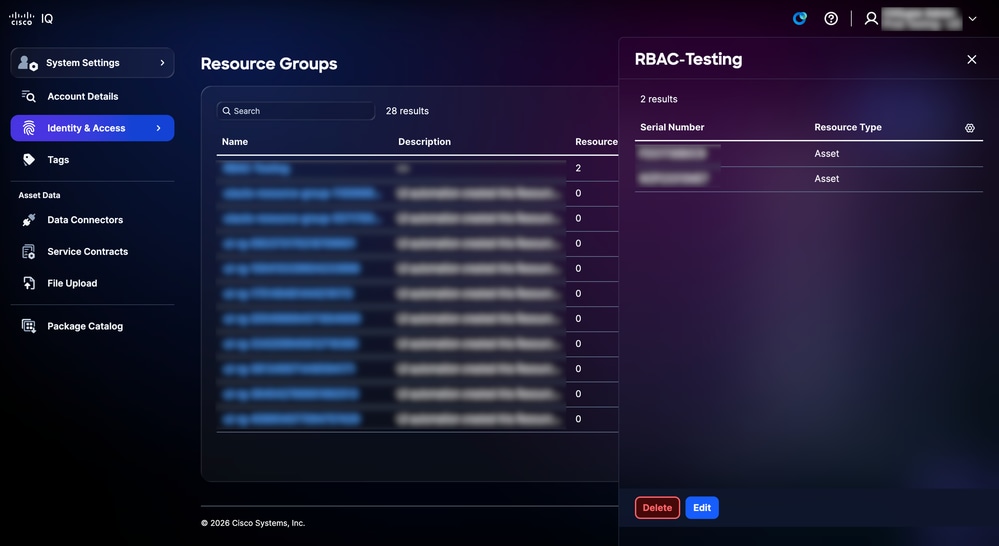Viewport: 999px width, 546px height.
Task: Open File Upload page
Action: click(x=73, y=284)
